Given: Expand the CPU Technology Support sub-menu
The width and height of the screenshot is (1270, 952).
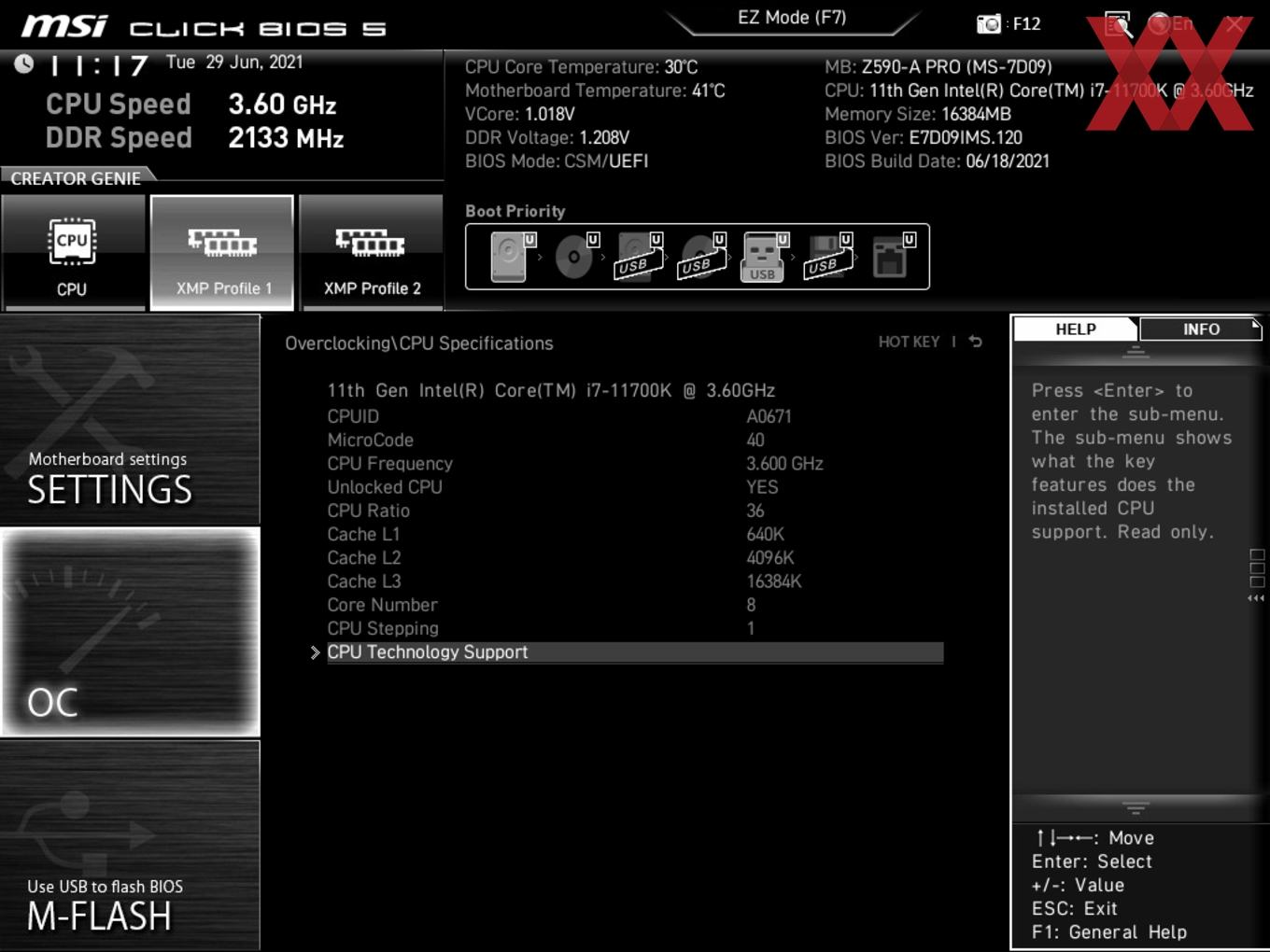Looking at the screenshot, I should coord(634,651).
